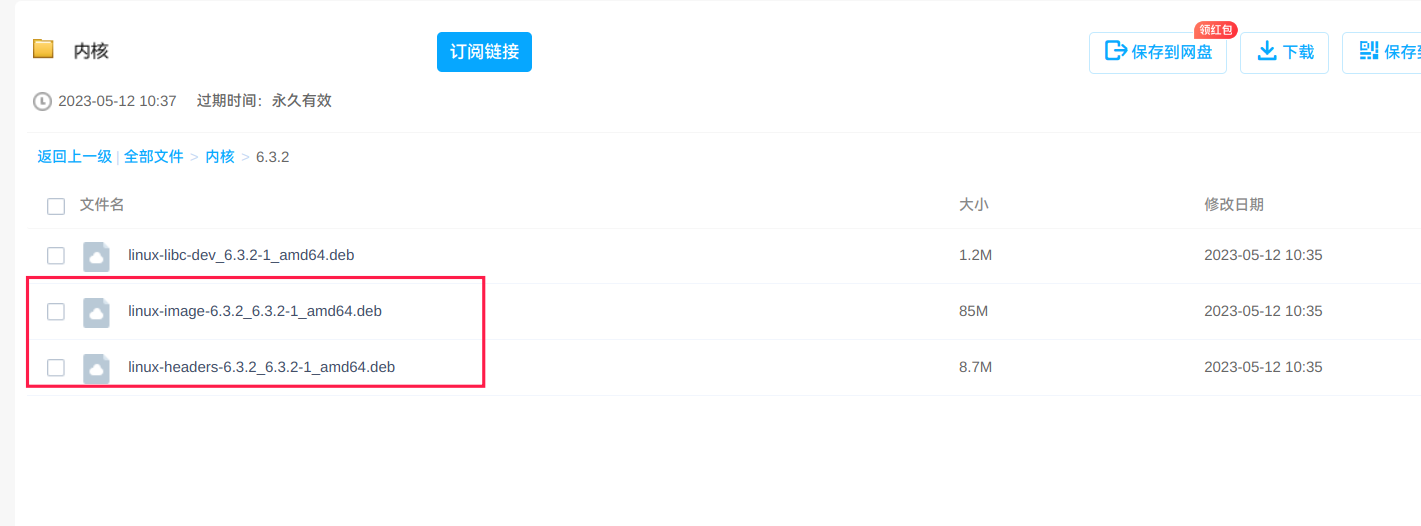Open linux-image-6.3.2_6.3.2-1_amd64.deb file name
Screen dimensions: 1421x526
(x=255, y=311)
